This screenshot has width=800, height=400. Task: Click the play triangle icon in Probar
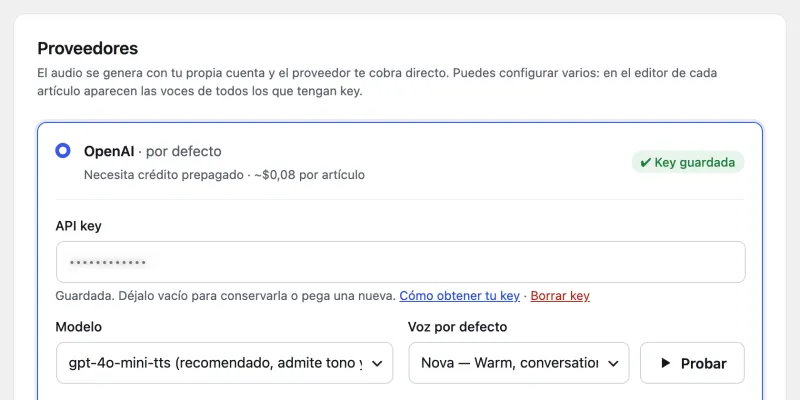(665, 363)
